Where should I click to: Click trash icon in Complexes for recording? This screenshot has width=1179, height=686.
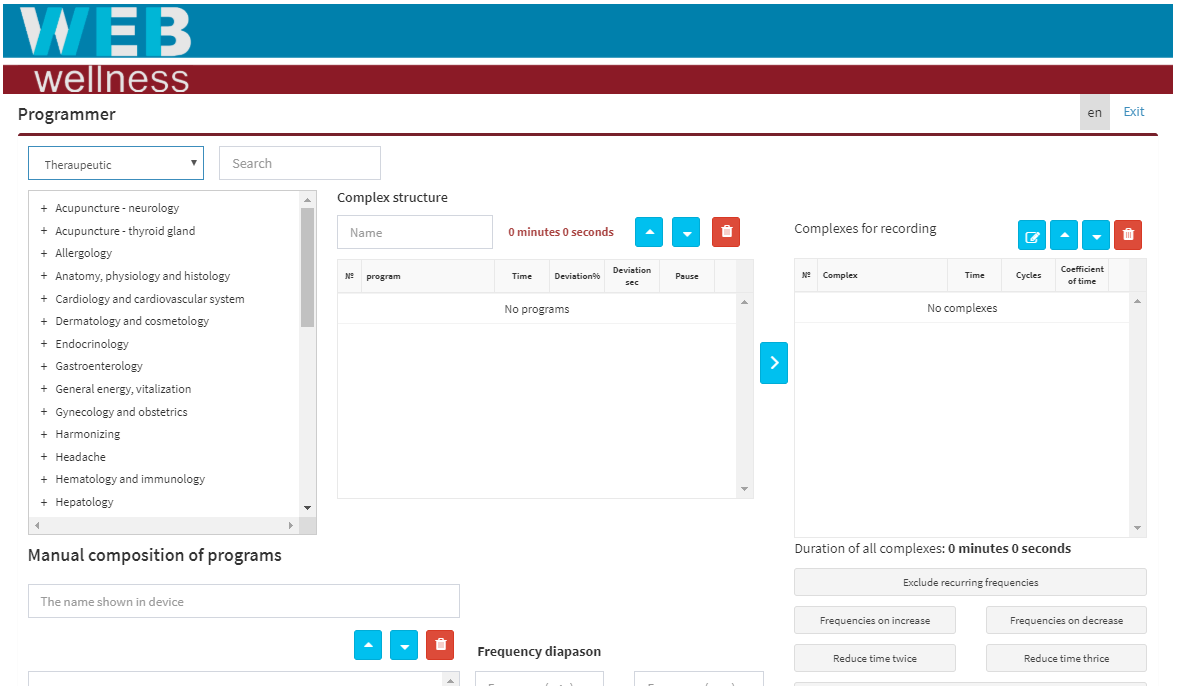(x=1128, y=236)
